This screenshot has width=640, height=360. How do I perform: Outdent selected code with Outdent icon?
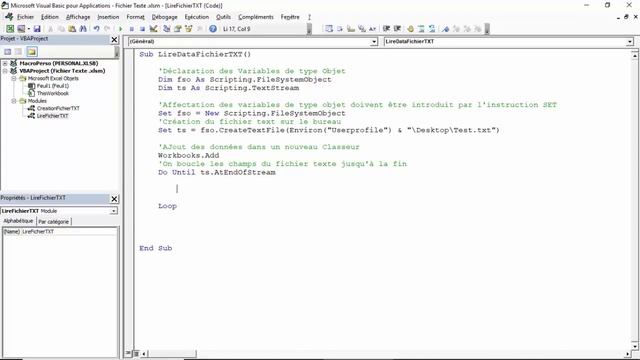pyautogui.click(x=397, y=29)
